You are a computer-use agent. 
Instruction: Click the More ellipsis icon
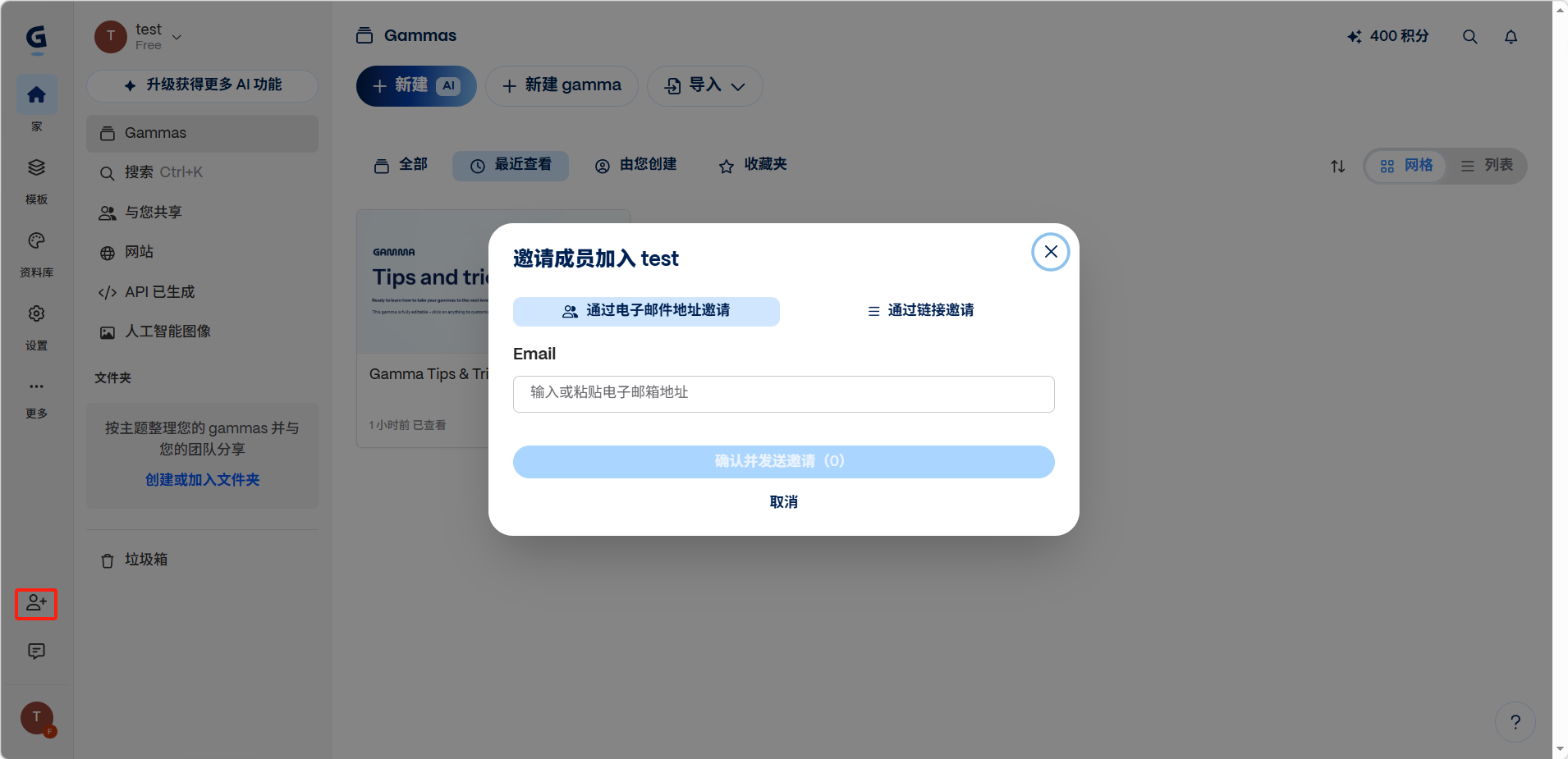(x=36, y=386)
